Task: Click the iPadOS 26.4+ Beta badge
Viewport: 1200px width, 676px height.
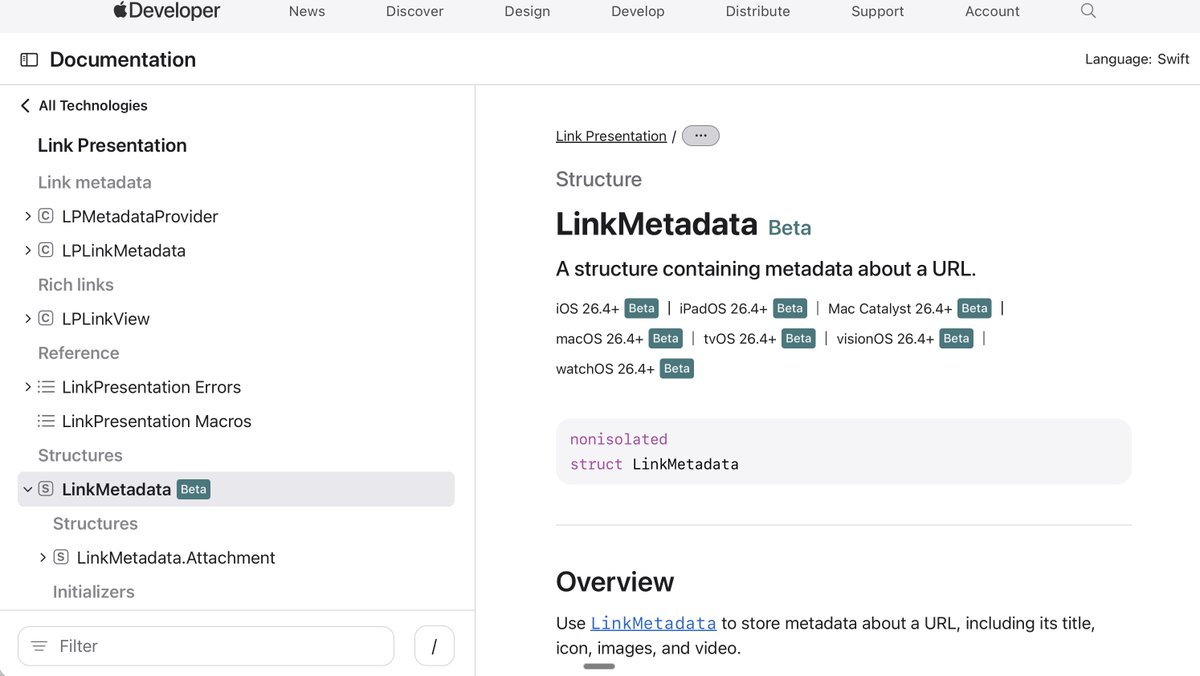Action: click(790, 308)
